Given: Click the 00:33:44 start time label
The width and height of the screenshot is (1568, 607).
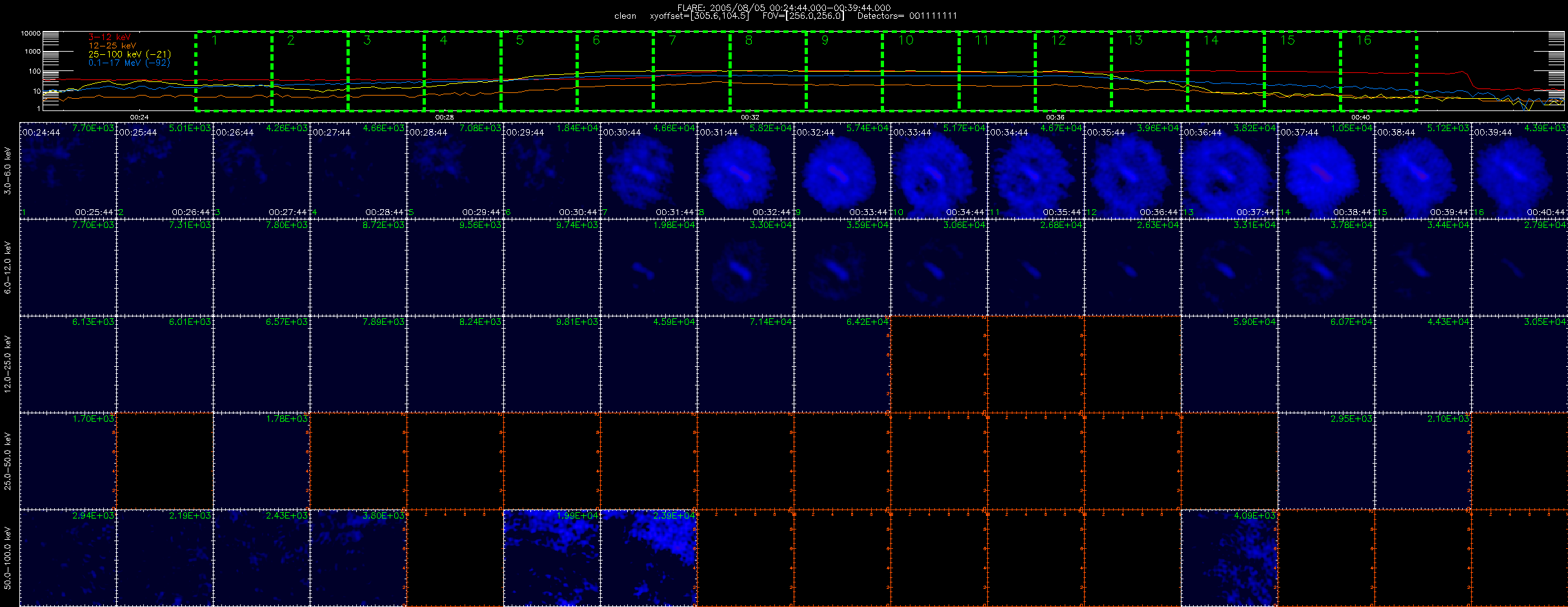Looking at the screenshot, I should pos(912,132).
